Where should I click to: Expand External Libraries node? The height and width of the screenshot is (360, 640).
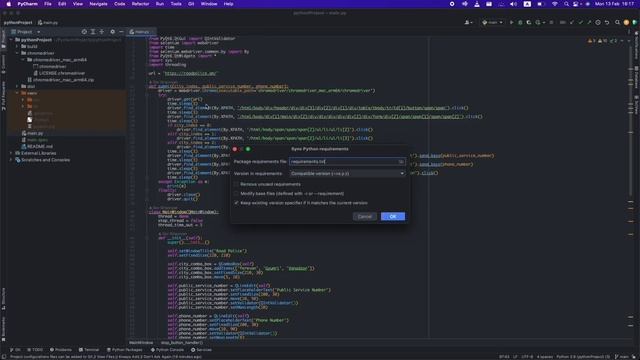pos(11,153)
